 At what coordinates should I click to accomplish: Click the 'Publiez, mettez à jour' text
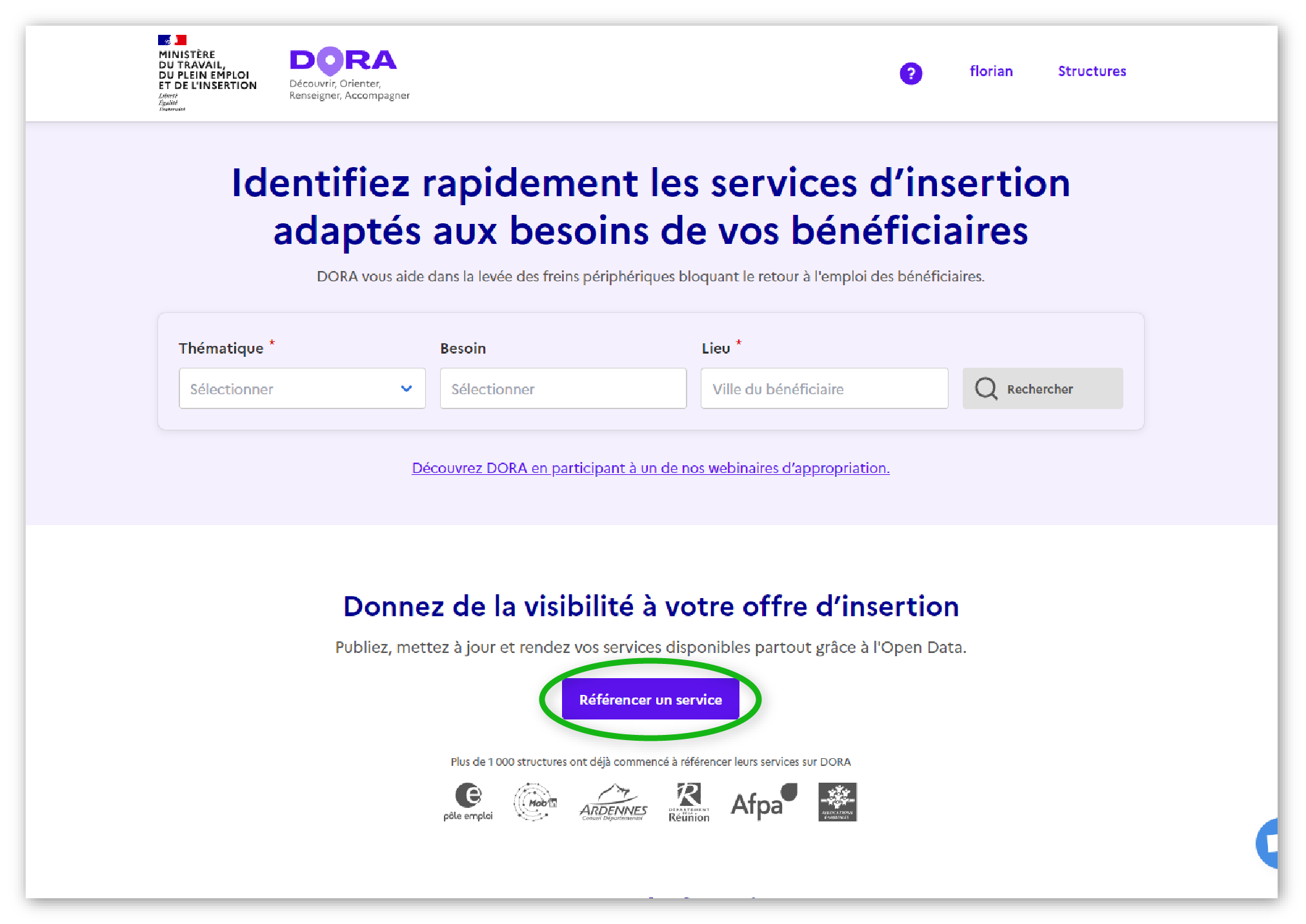650,647
